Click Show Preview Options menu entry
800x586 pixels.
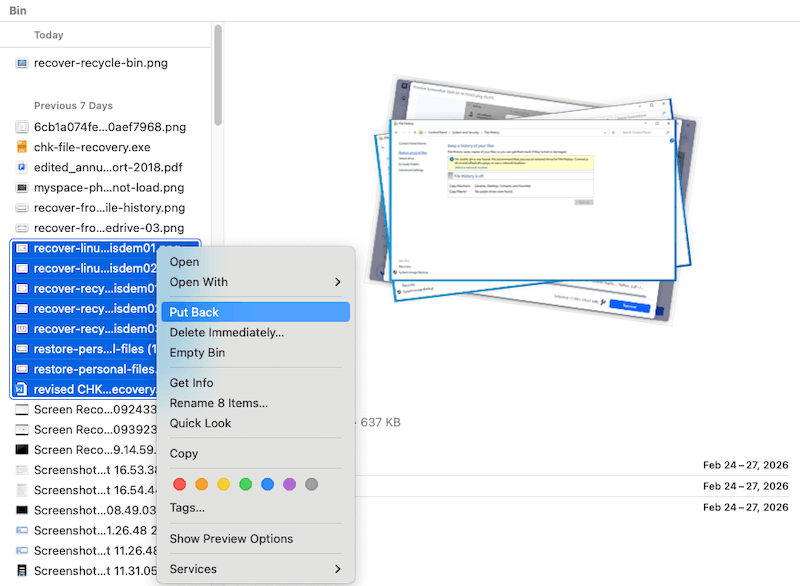pos(231,539)
